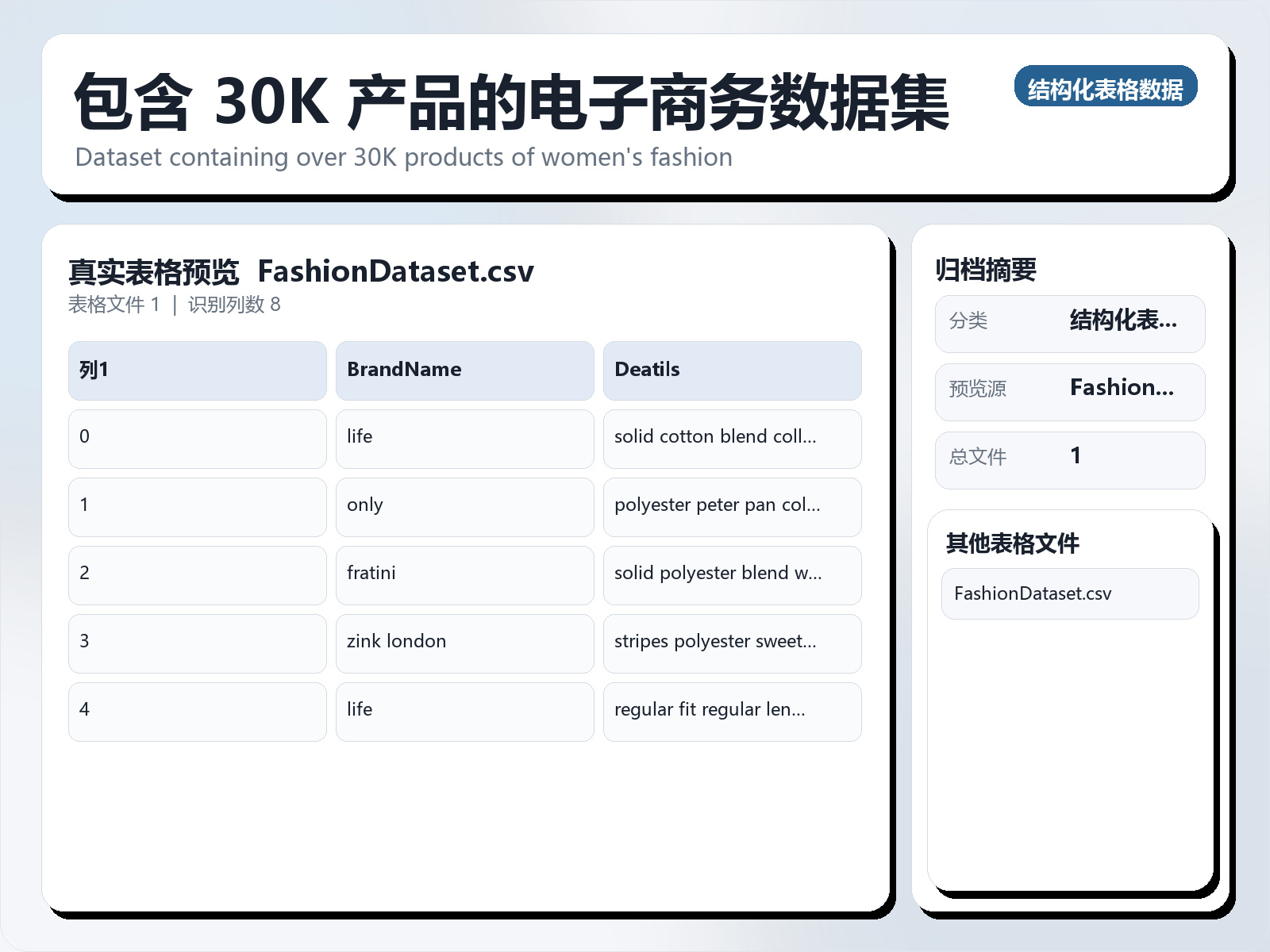The image size is (1270, 952).
Task: Click the Deatils column header
Action: tap(732, 370)
